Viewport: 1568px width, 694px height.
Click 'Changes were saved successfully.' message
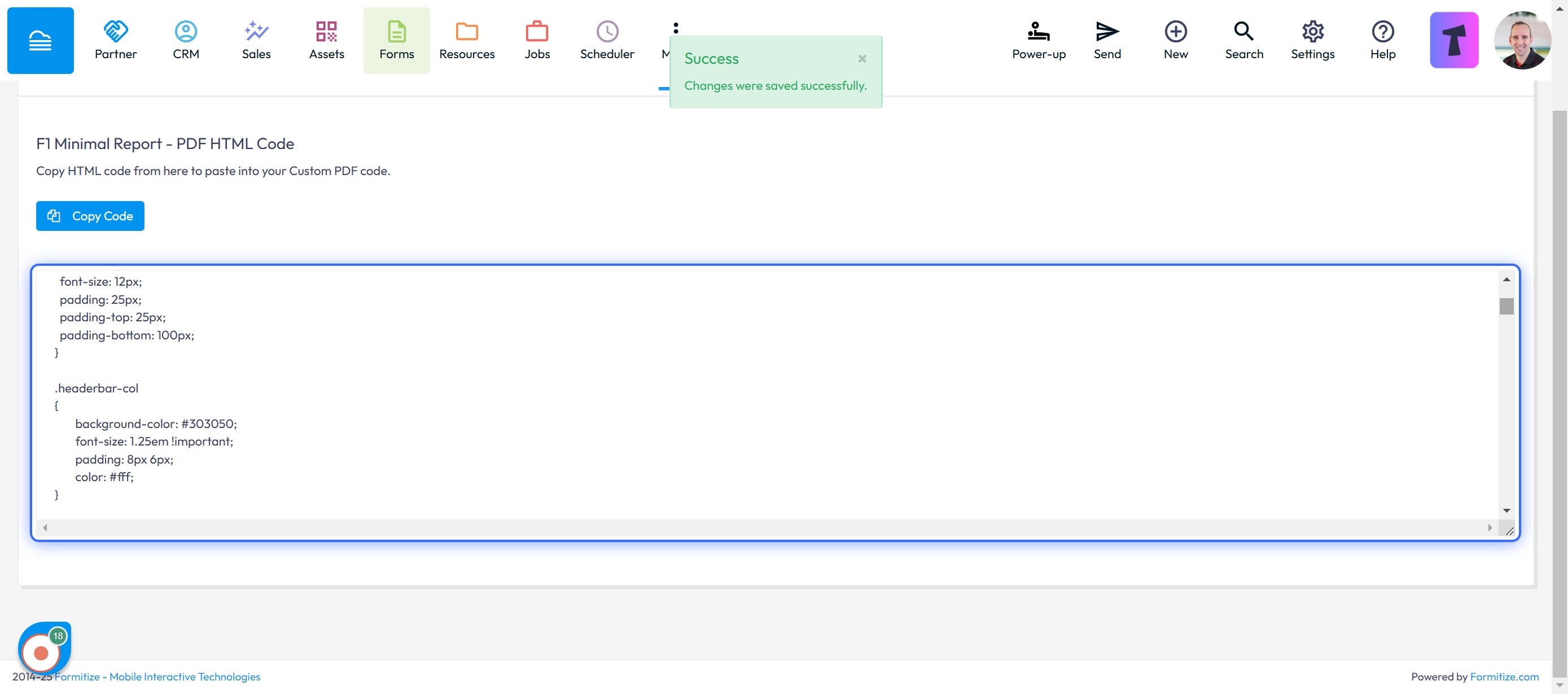775,85
